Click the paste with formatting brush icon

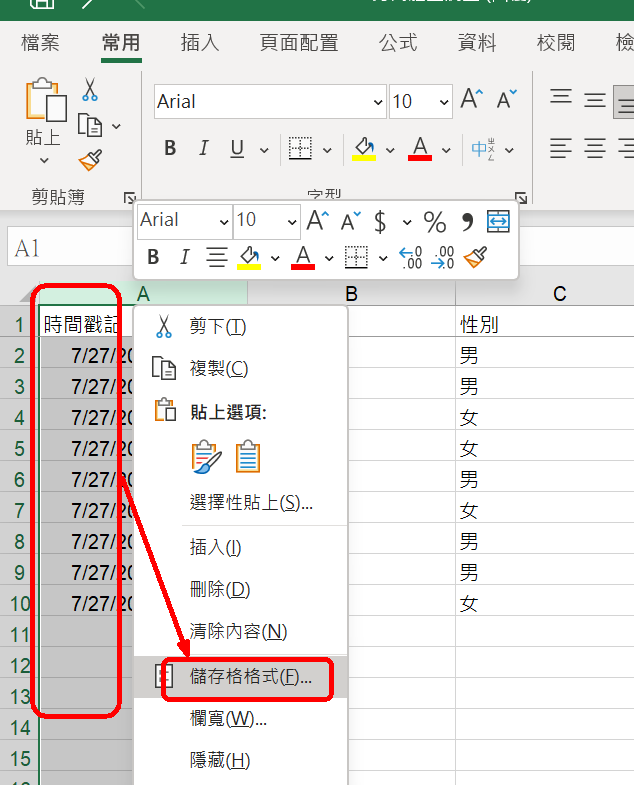point(206,456)
